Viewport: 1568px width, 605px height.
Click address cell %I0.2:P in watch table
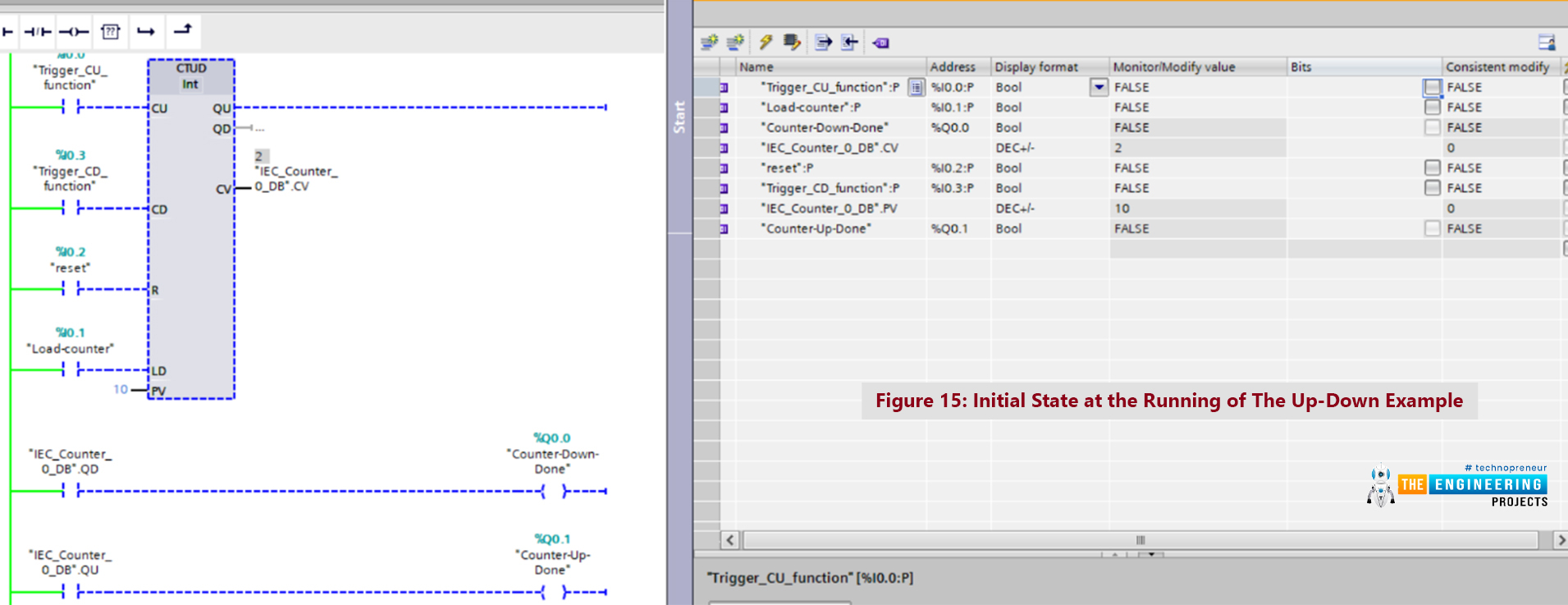[x=958, y=168]
